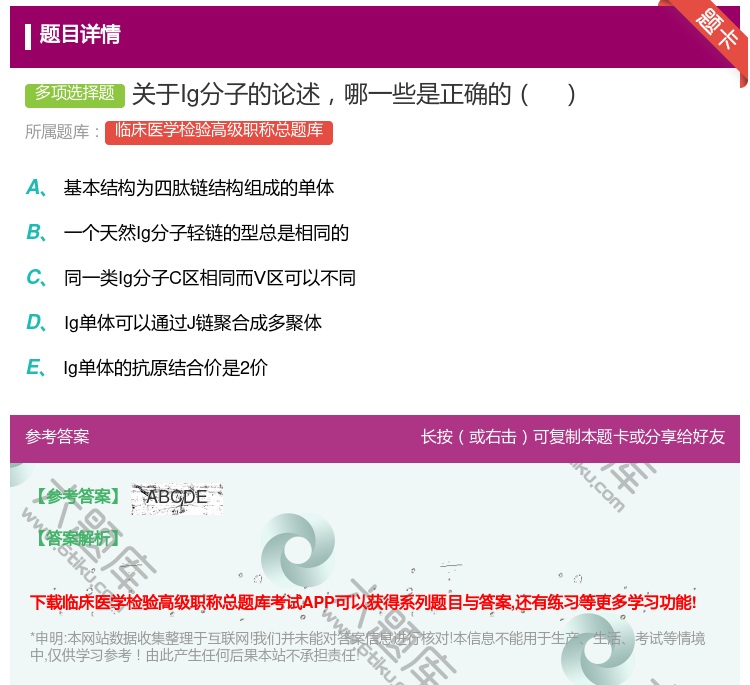
Task: Click the 参考答案 section header
Action: [57, 437]
